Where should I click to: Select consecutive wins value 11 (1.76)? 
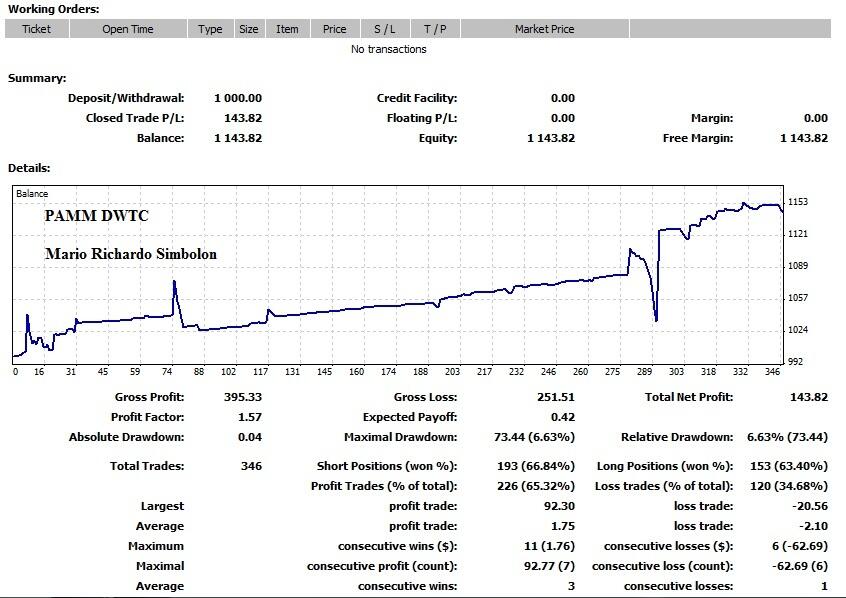(549, 546)
